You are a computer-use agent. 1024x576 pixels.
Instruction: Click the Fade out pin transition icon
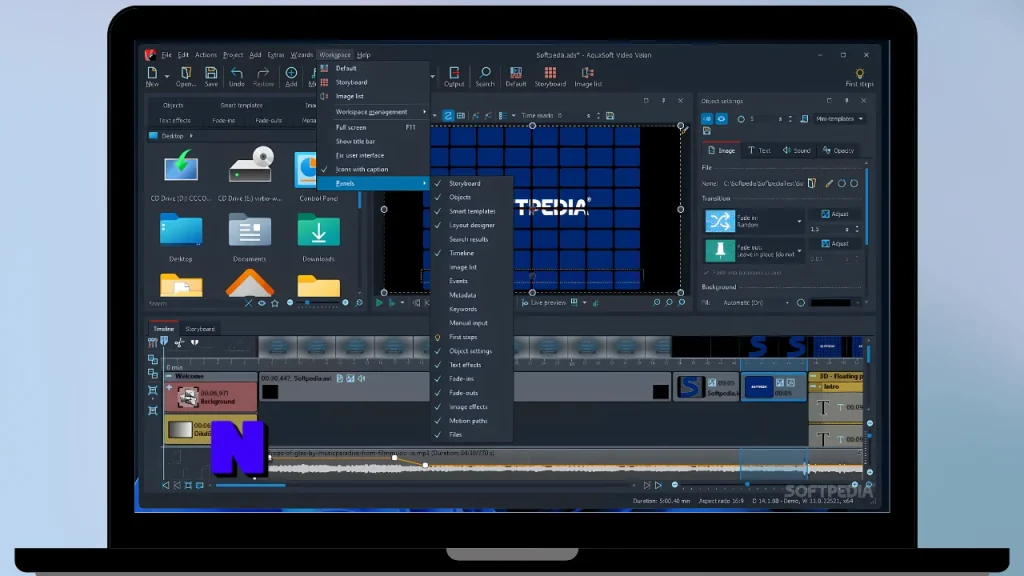720,250
